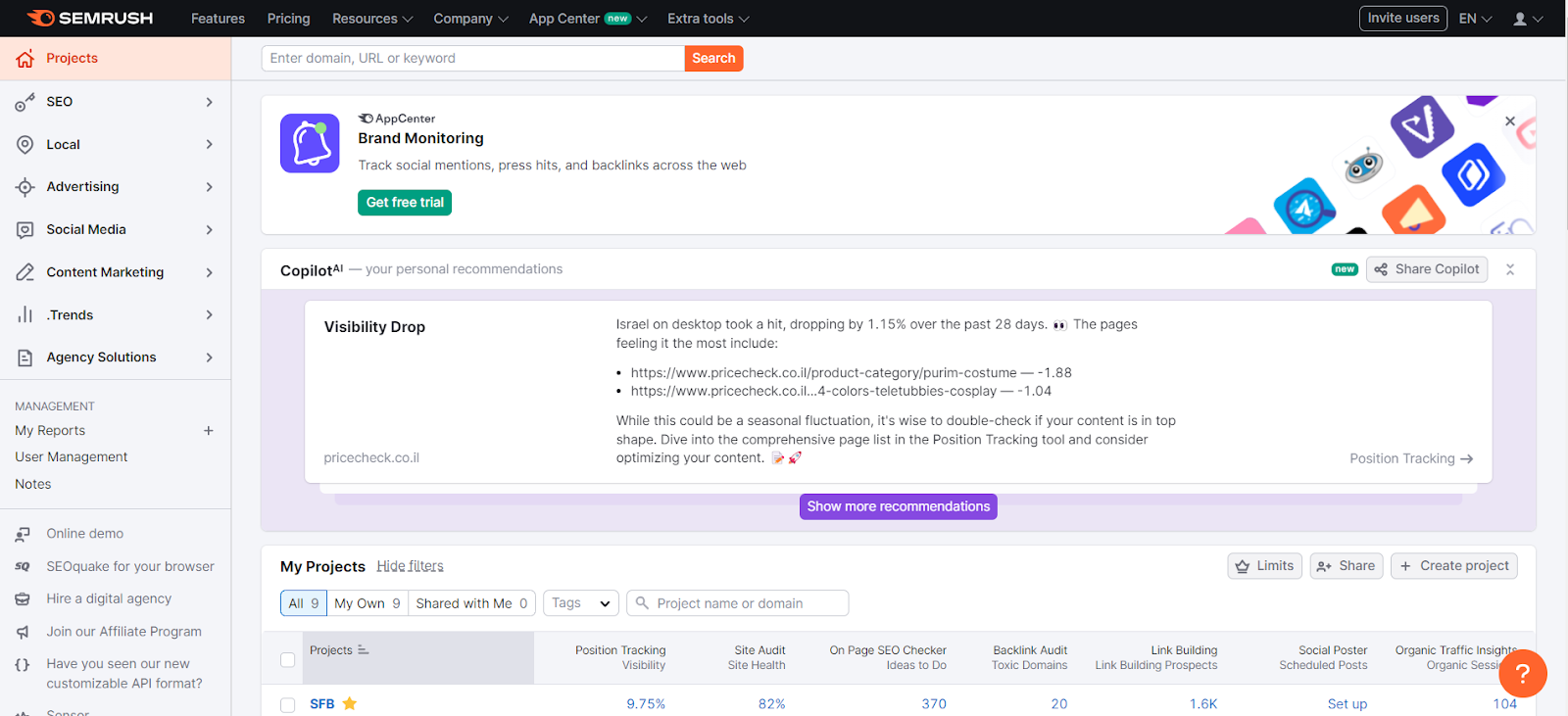Expand the Agency Solutions sidebar section
The image size is (1568, 716).
tap(210, 358)
